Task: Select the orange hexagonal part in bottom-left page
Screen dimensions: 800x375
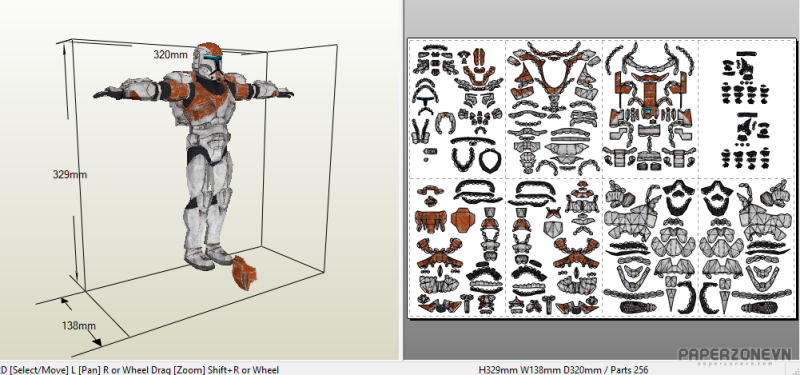Action: 464,220
